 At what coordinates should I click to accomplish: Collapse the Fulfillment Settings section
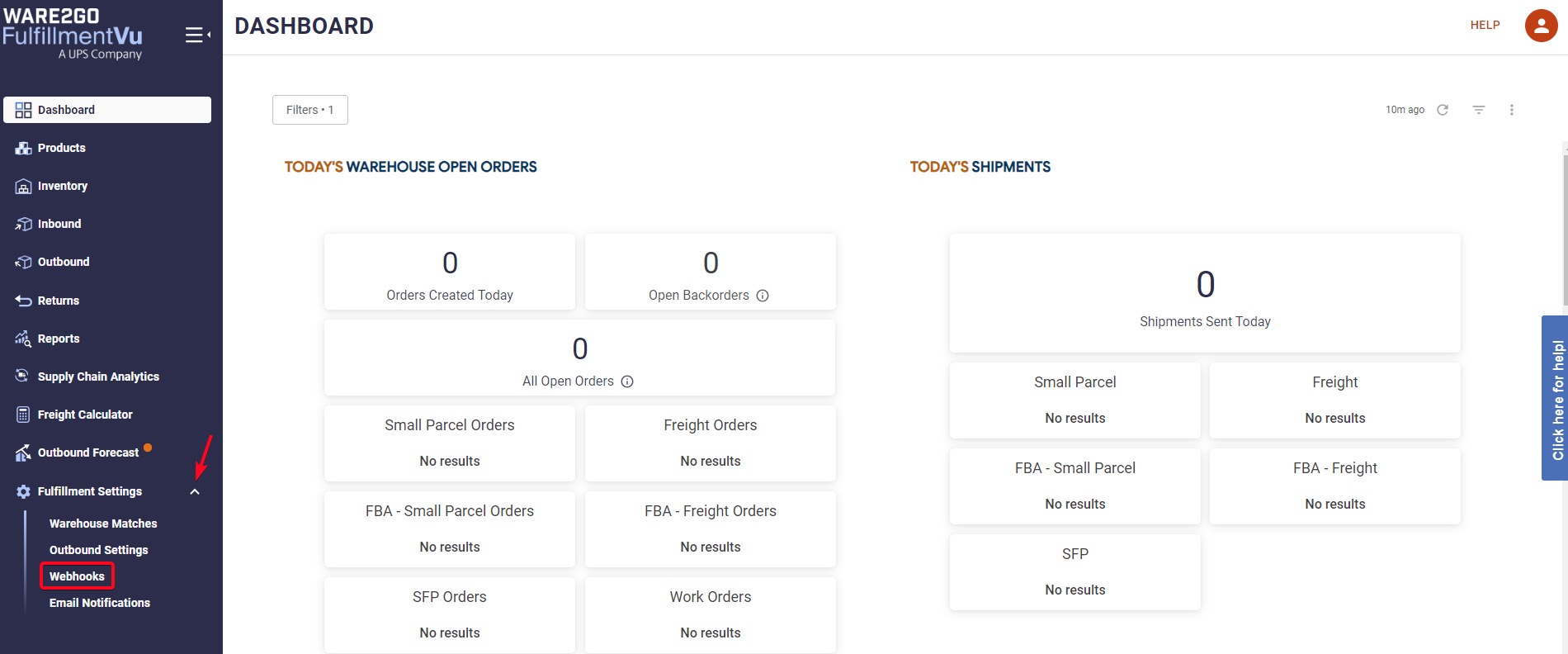[x=195, y=492]
